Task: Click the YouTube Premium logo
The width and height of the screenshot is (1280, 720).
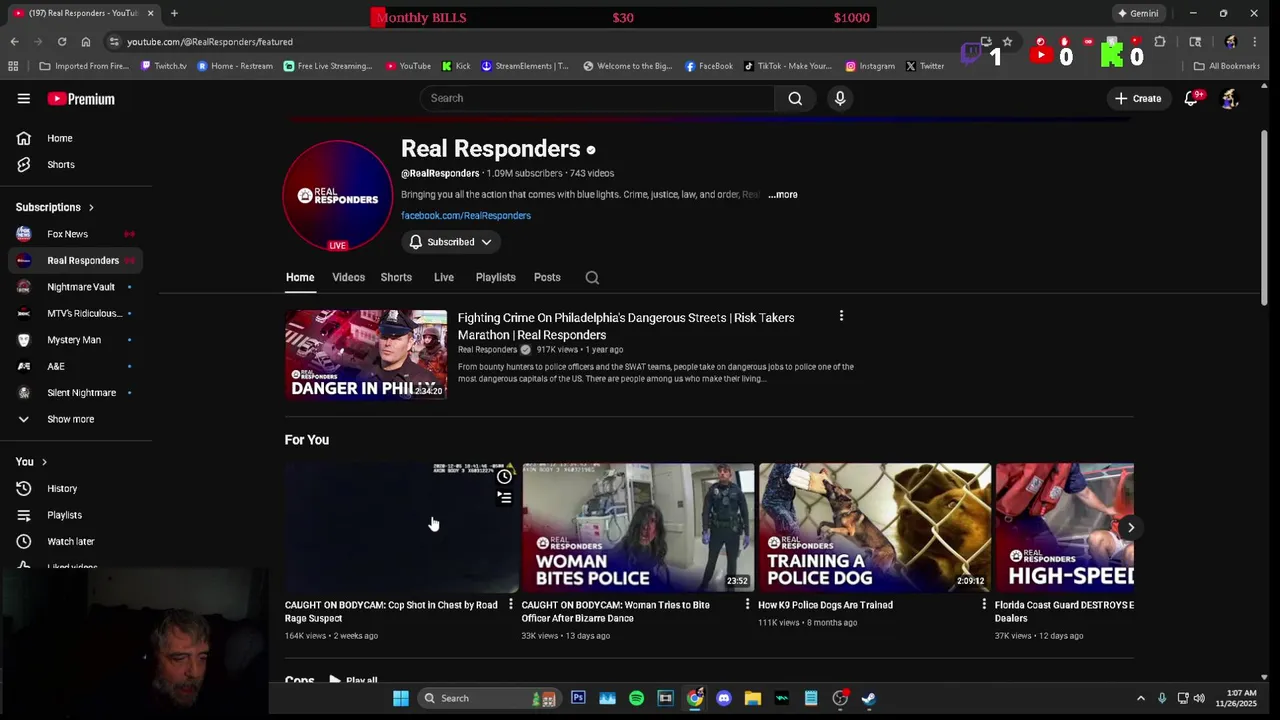Action: click(81, 99)
